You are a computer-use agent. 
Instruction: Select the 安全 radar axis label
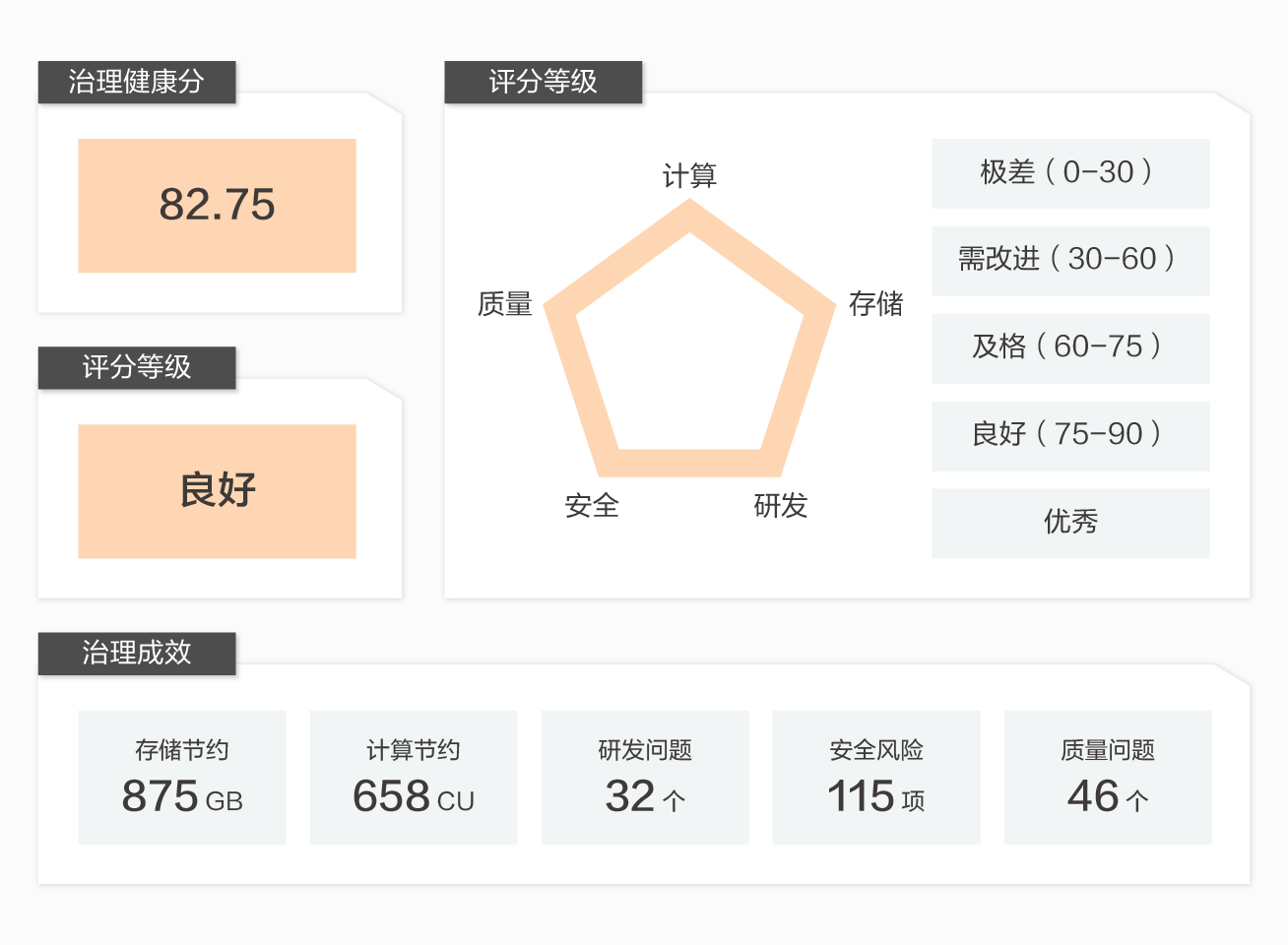coord(592,506)
